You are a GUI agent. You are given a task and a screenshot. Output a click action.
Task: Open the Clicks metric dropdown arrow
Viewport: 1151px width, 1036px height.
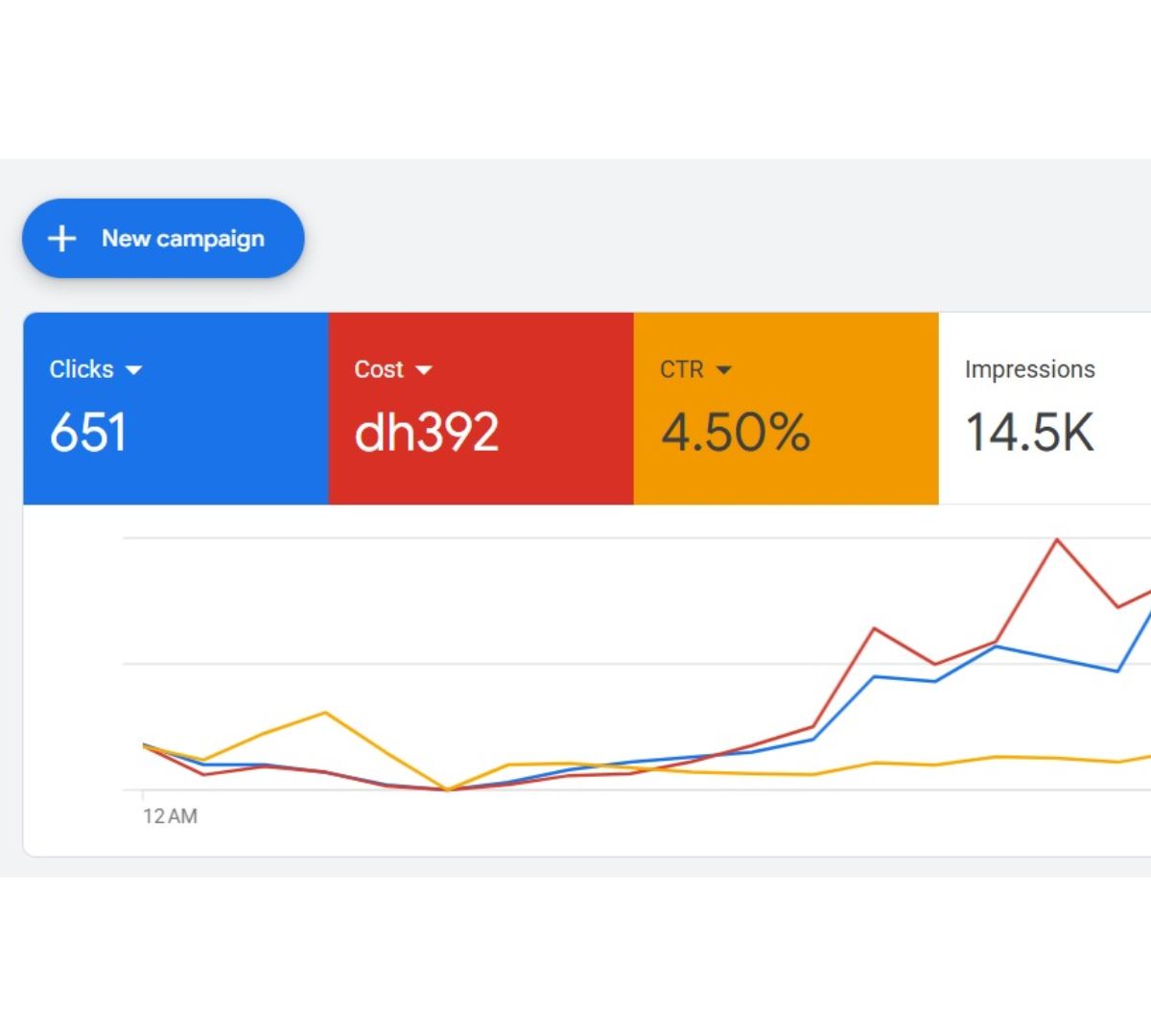(x=133, y=370)
